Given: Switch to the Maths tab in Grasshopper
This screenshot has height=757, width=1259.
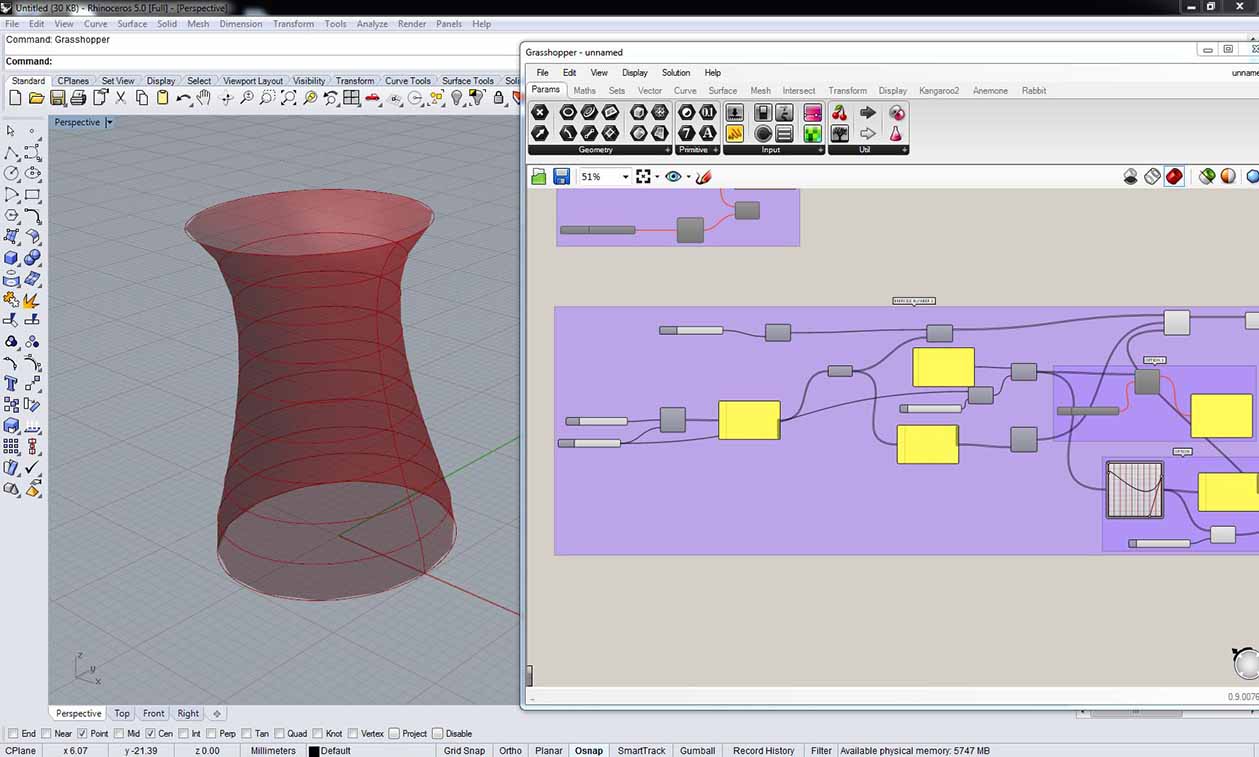Looking at the screenshot, I should [584, 91].
